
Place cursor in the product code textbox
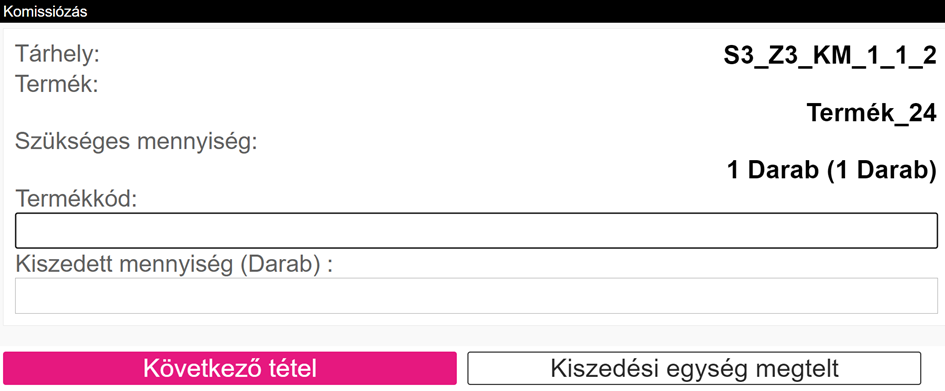[x=476, y=230]
